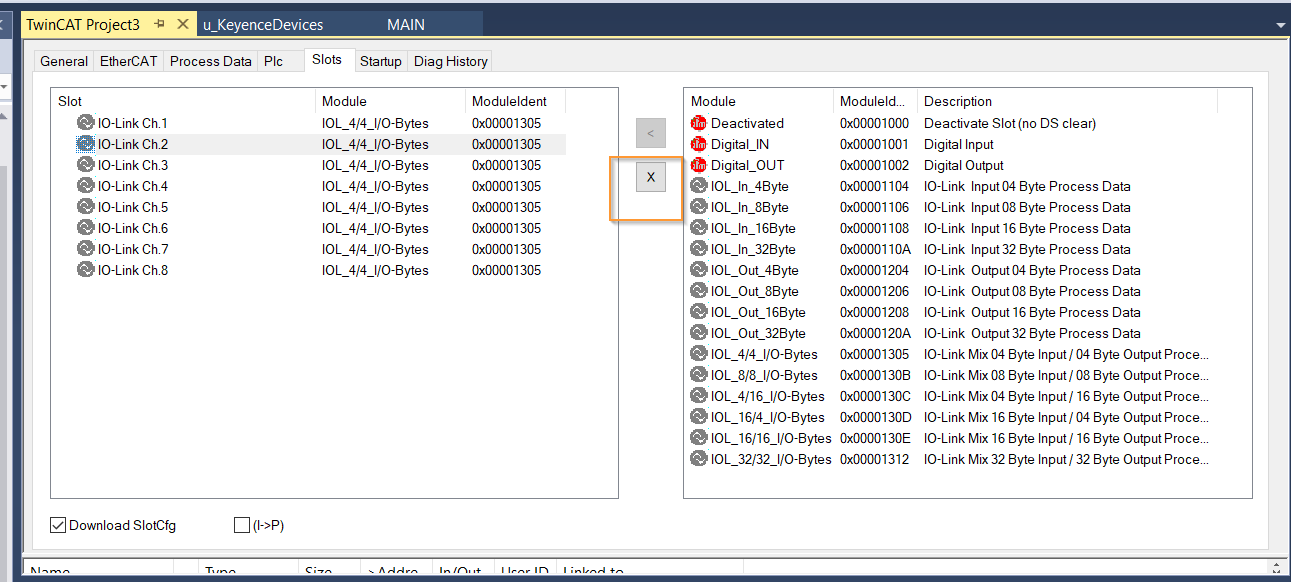Click the IO-Link Ch.1 slot icon
The width and height of the screenshot is (1291, 582).
(x=85, y=123)
